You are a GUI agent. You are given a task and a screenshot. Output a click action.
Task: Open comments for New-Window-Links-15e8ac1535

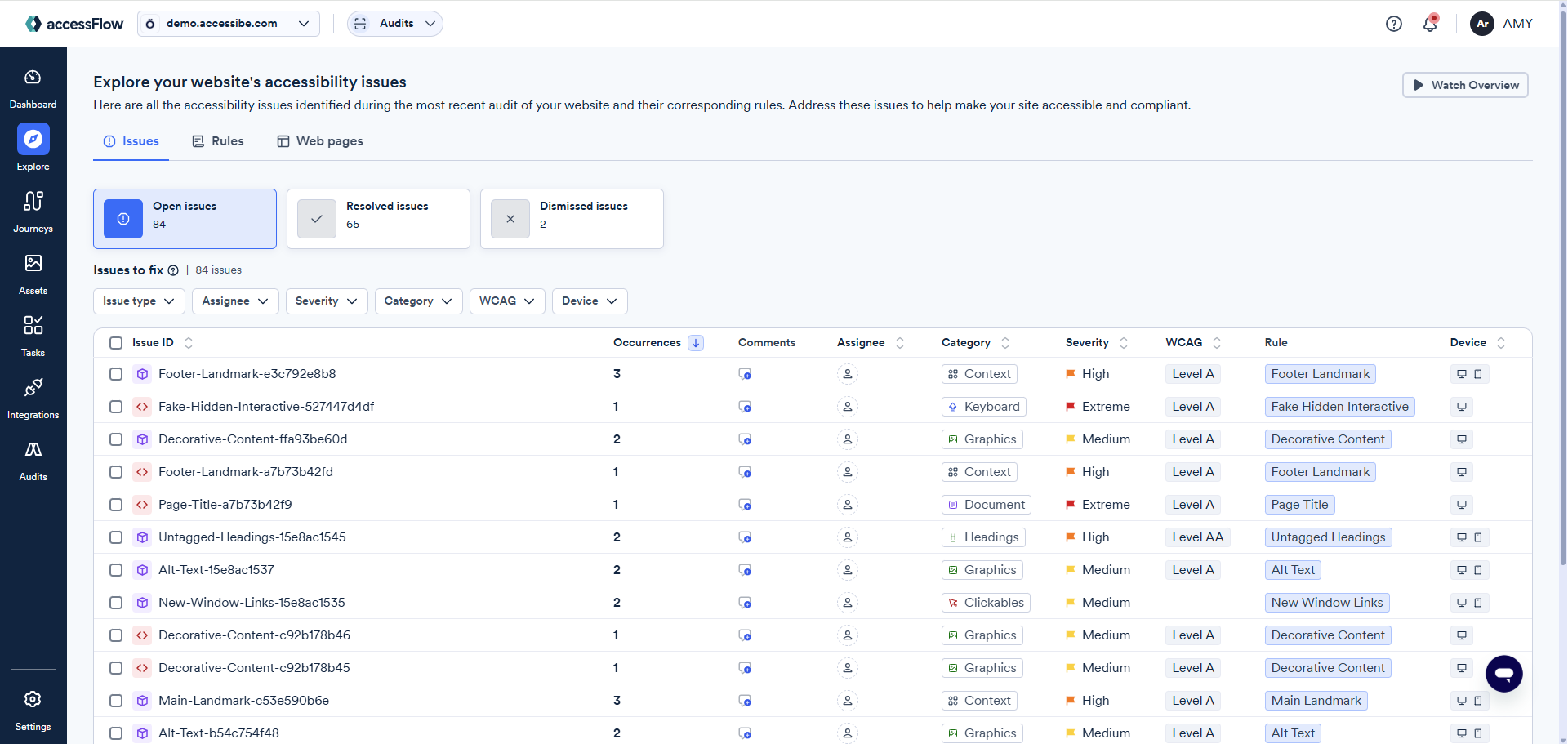coord(745,603)
